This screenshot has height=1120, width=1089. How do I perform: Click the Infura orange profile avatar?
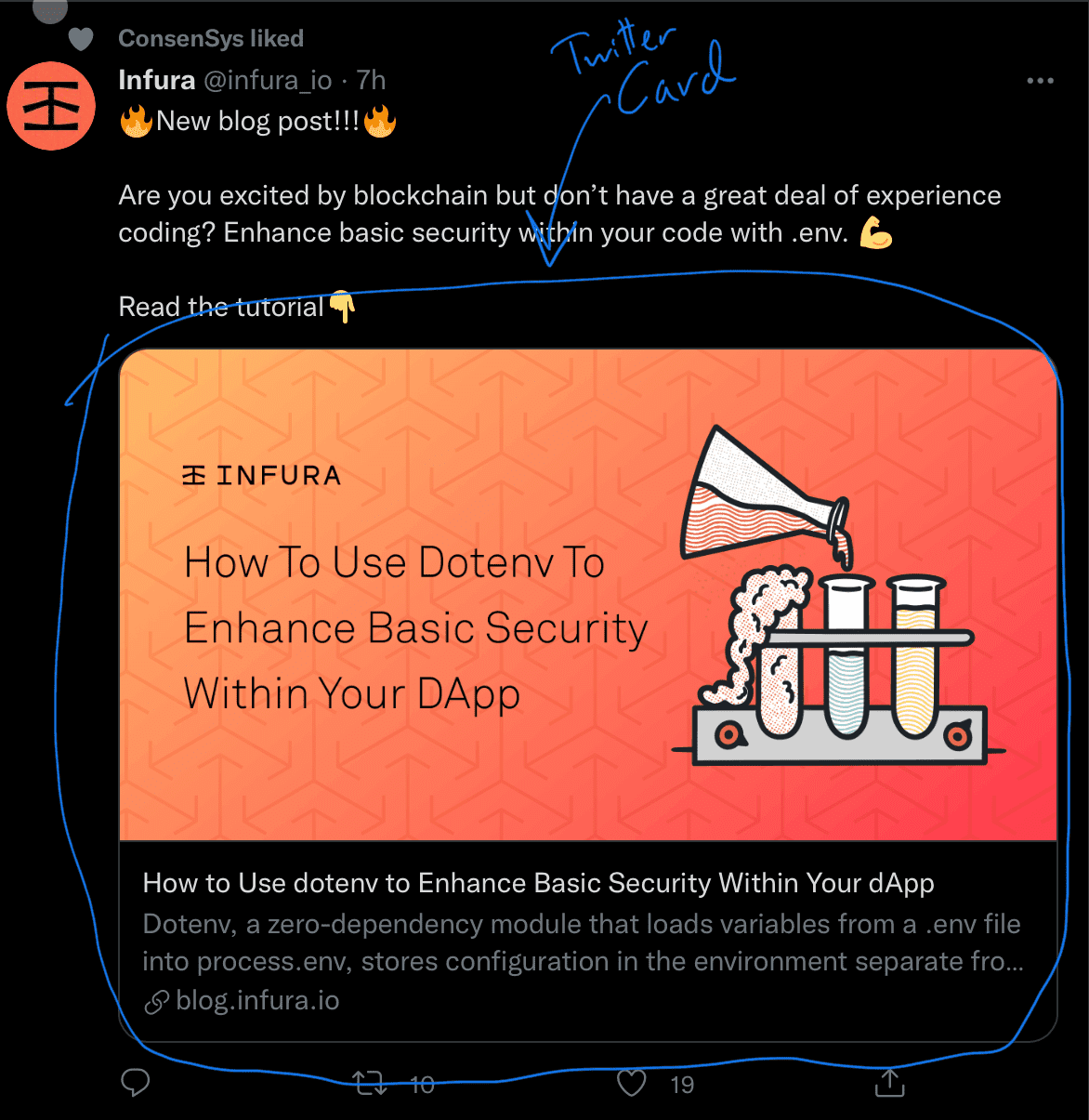[51, 106]
